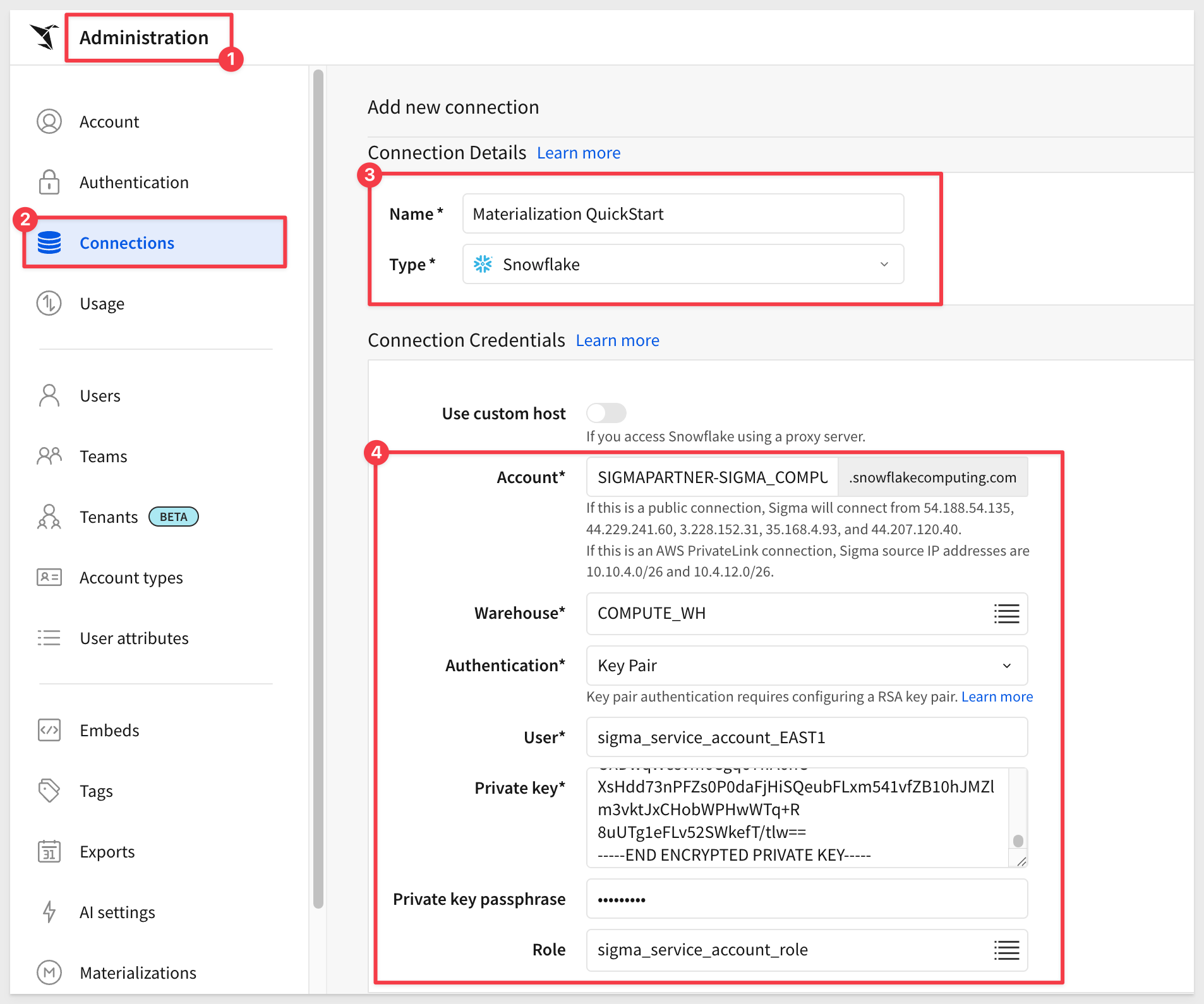
Task: Open Account types in the sidebar
Action: pos(131,578)
